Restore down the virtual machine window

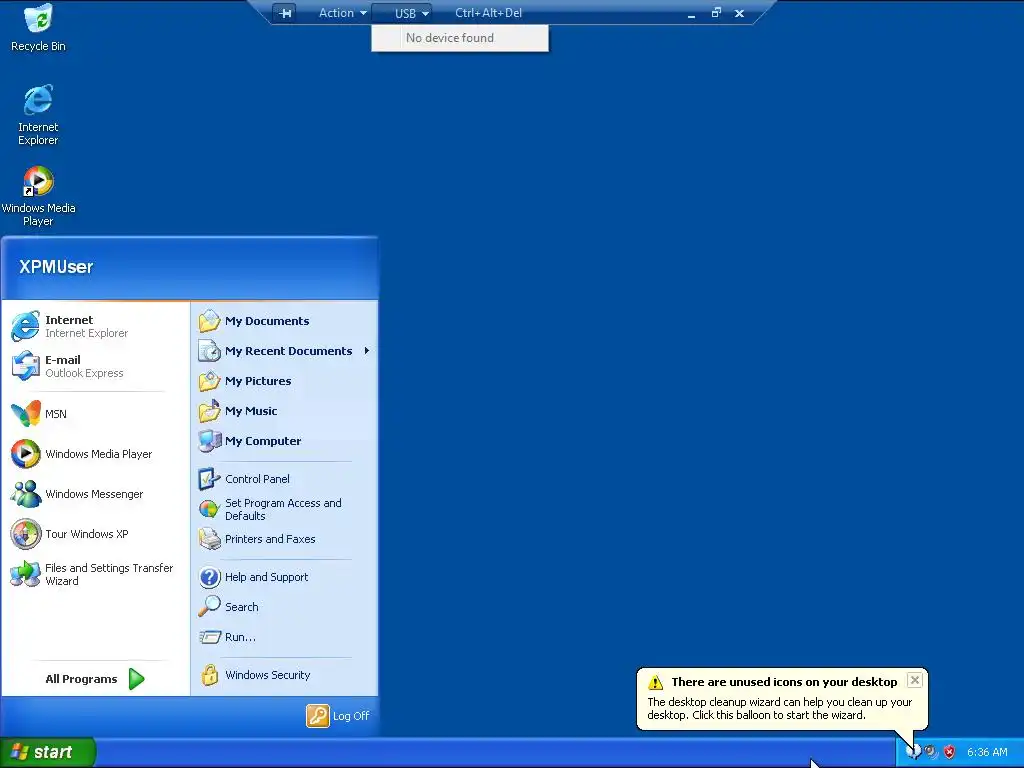coord(716,12)
